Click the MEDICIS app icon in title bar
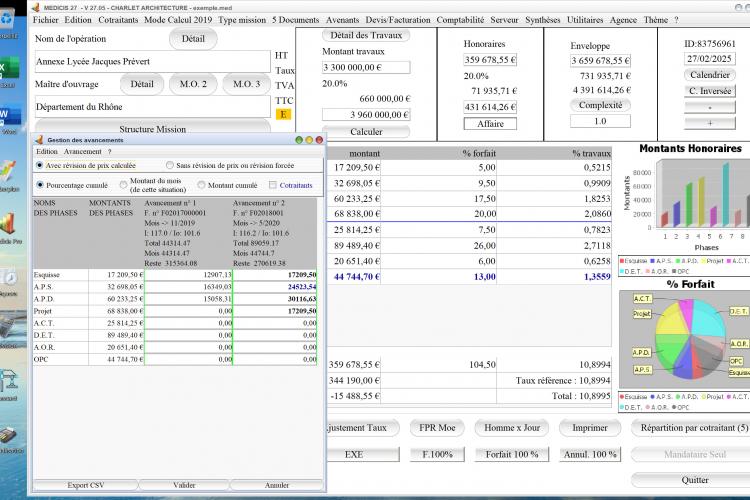The image size is (750, 500). 35,8
